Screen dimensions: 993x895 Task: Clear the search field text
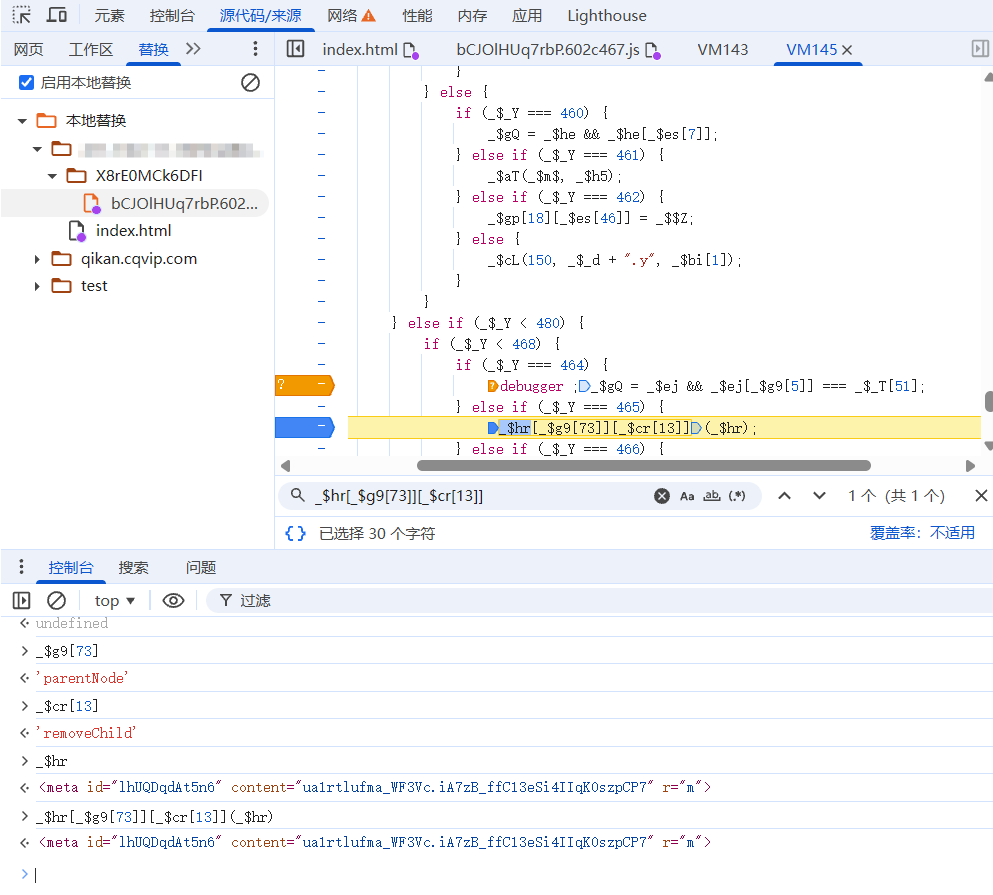coord(661,496)
